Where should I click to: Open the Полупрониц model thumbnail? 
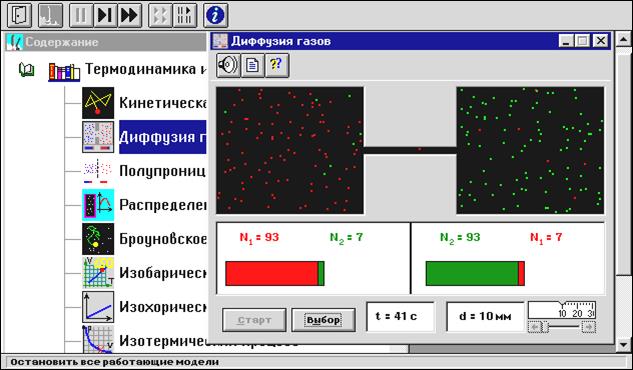coord(98,171)
